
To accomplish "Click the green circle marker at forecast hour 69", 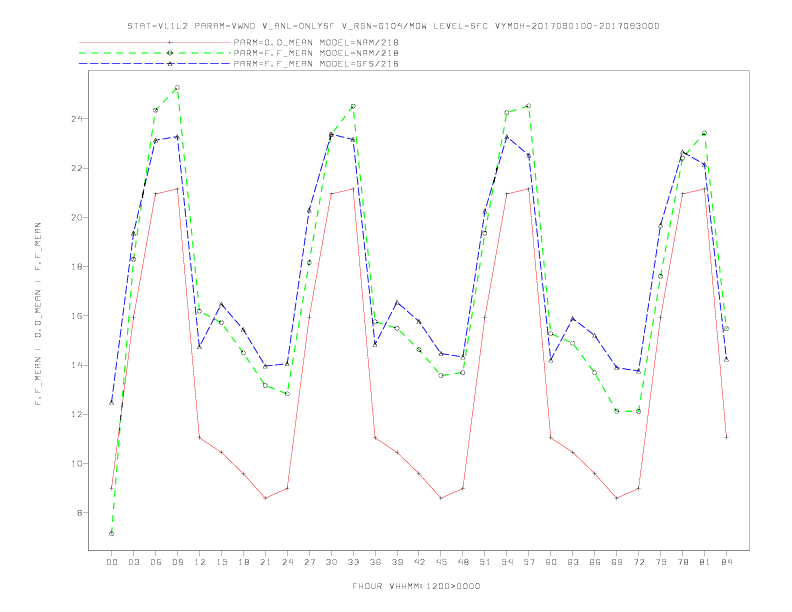I will click(617, 411).
